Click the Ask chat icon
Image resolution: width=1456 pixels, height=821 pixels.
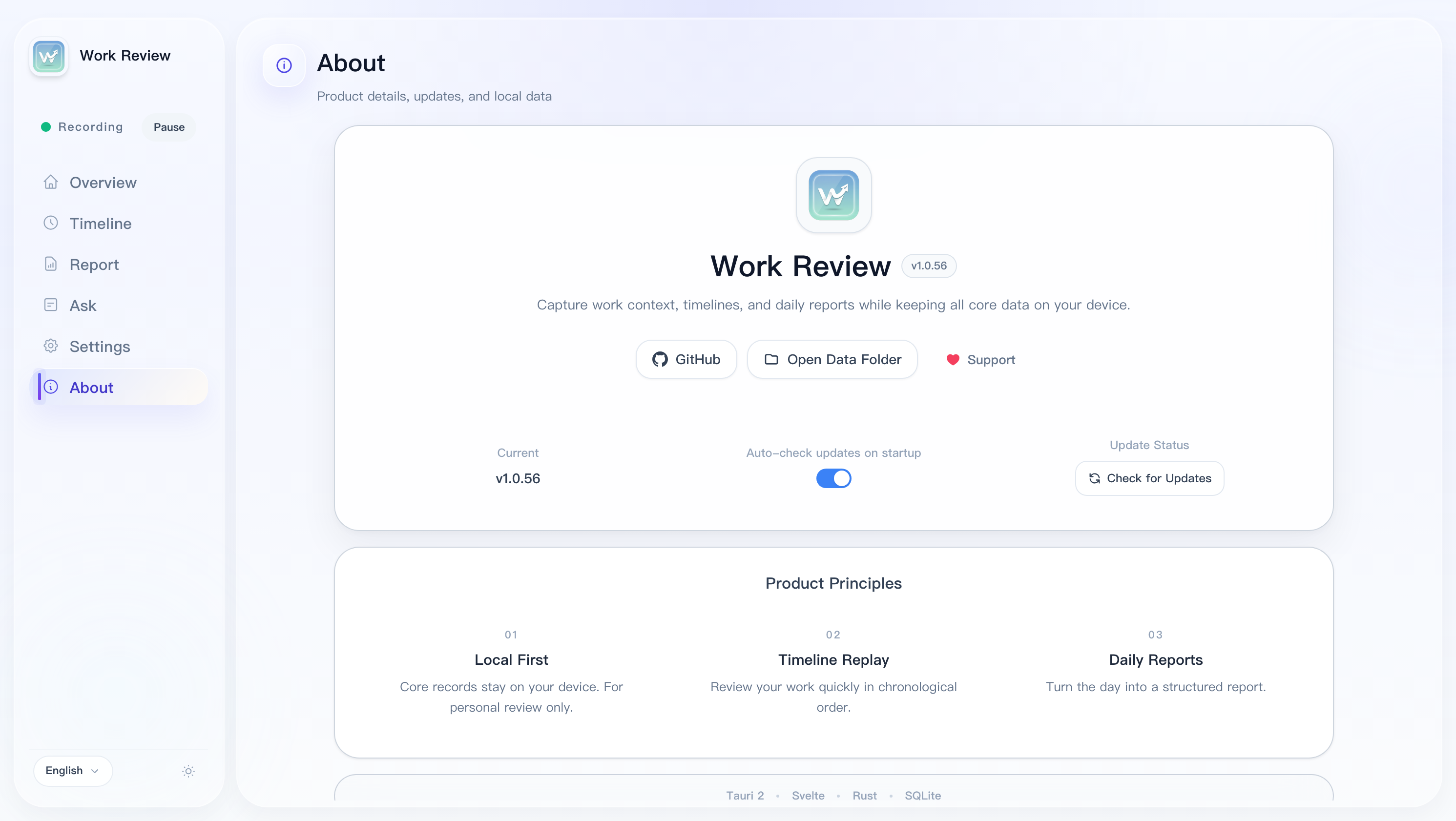[x=51, y=305]
